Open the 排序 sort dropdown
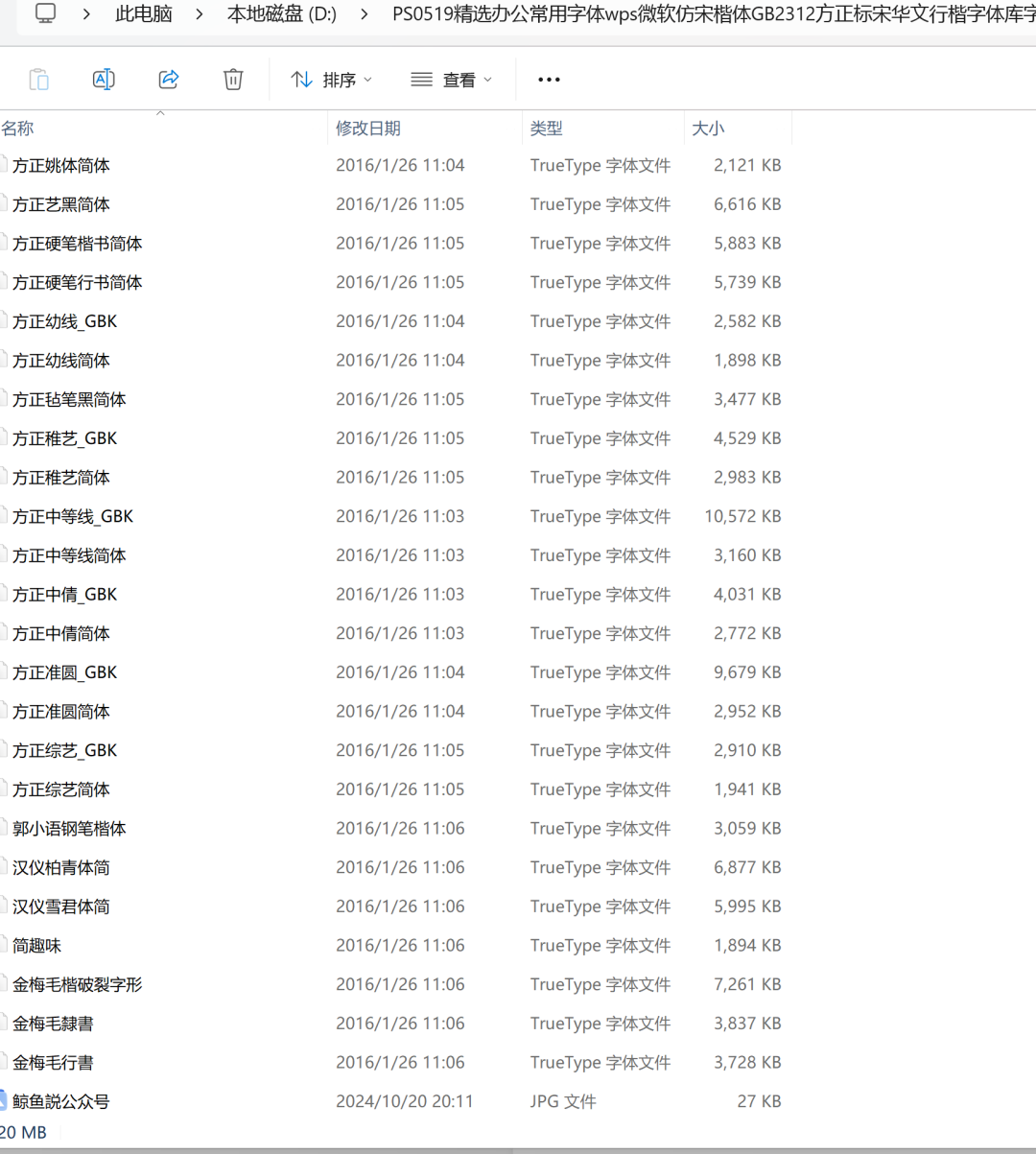 [x=332, y=80]
